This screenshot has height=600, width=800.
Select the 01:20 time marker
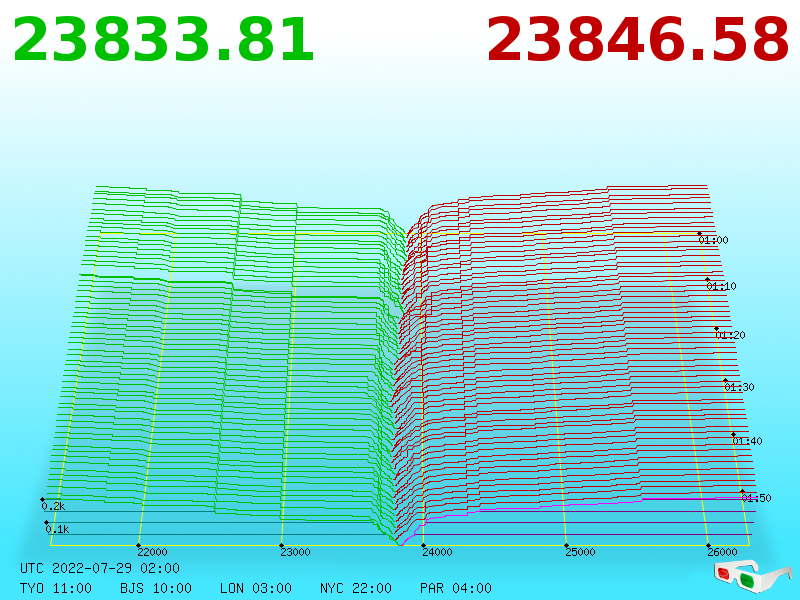(x=730, y=335)
